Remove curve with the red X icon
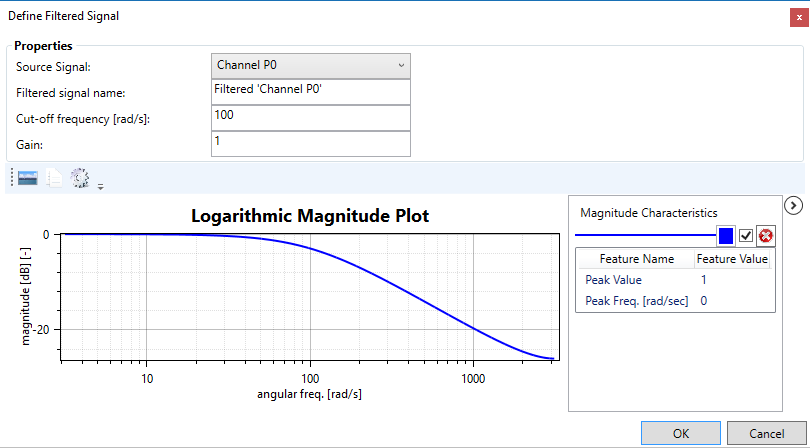Screen dimensions: 810x448 [766, 236]
